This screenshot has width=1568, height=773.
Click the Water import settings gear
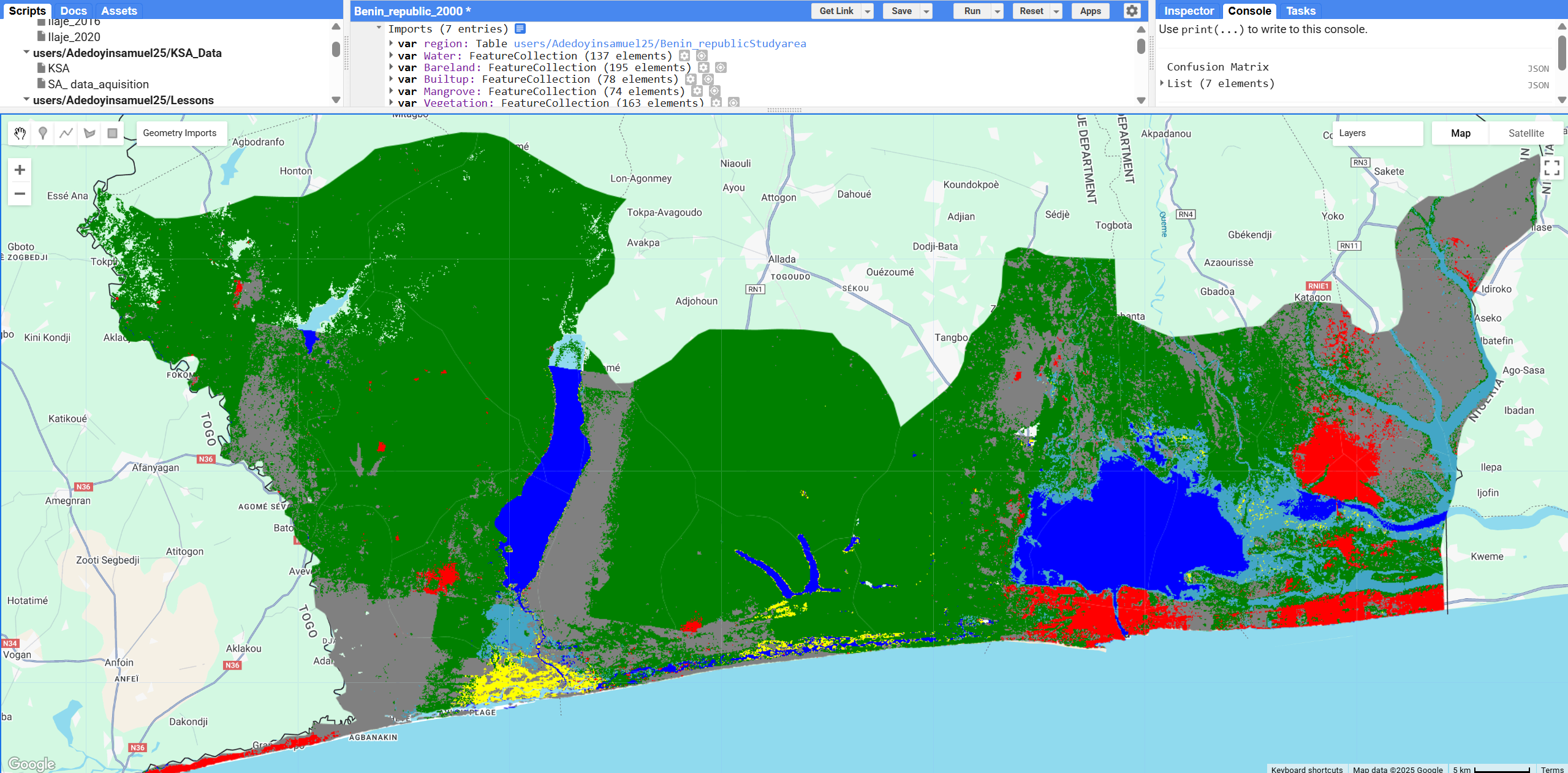pos(684,56)
